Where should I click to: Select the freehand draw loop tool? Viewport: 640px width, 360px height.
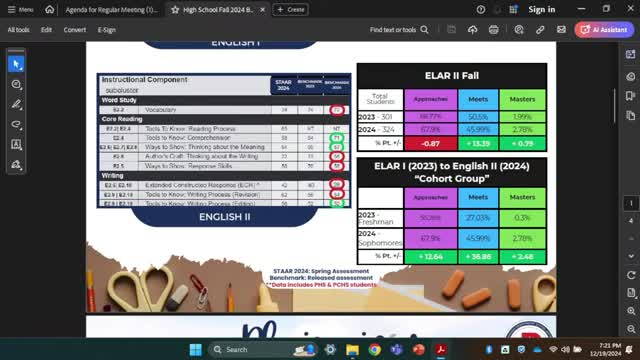[x=16, y=124]
